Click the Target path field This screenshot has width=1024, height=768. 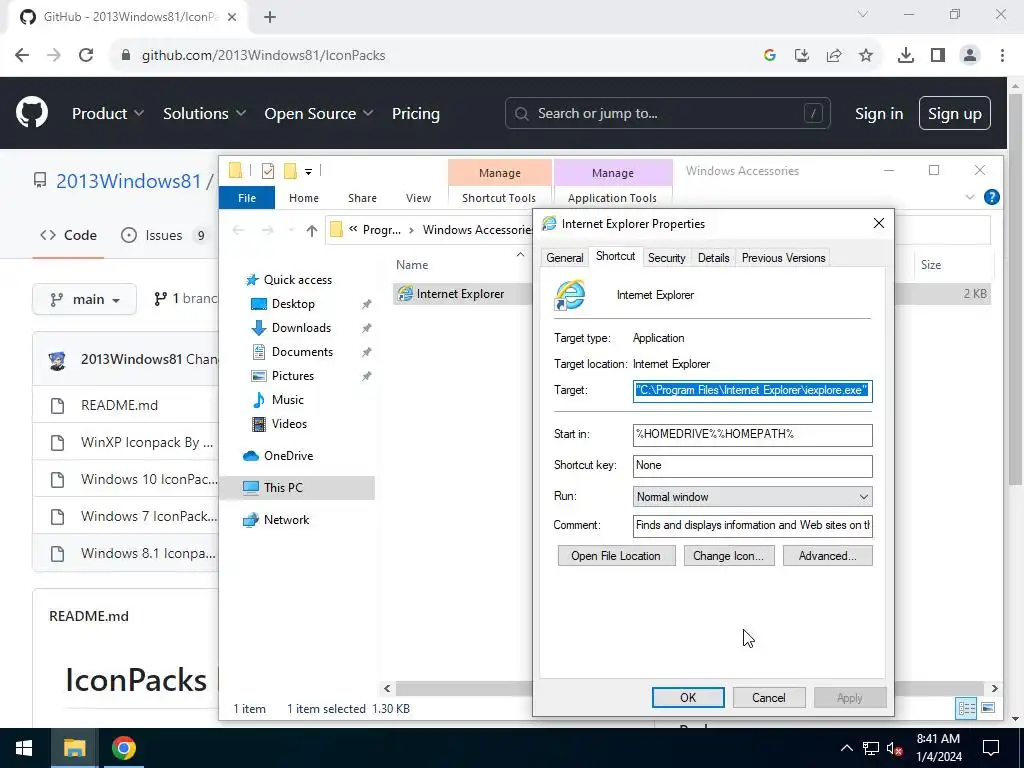(752, 391)
